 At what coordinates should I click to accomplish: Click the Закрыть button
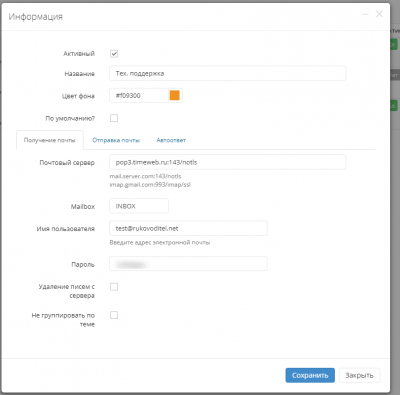click(x=359, y=375)
